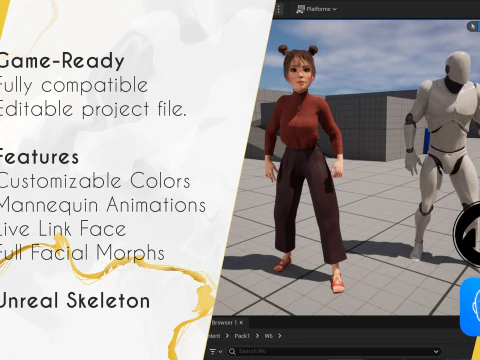This screenshot has height=360, width=480.
Task: Close the Content Browser 1 tab
Action: 241,322
